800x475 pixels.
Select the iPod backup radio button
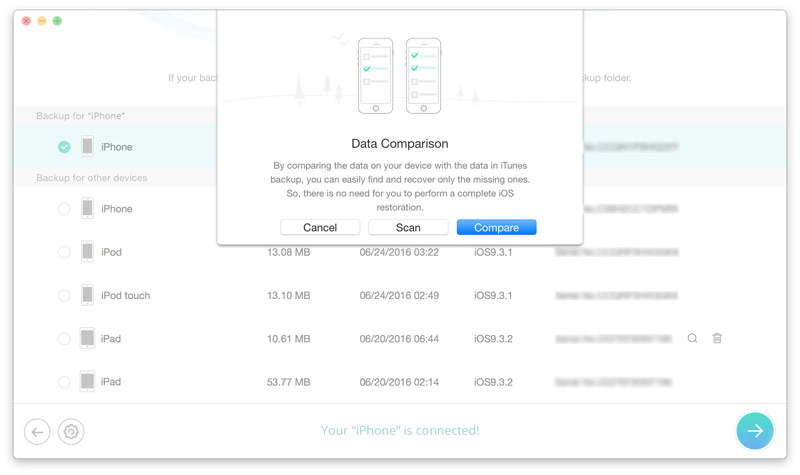point(64,252)
